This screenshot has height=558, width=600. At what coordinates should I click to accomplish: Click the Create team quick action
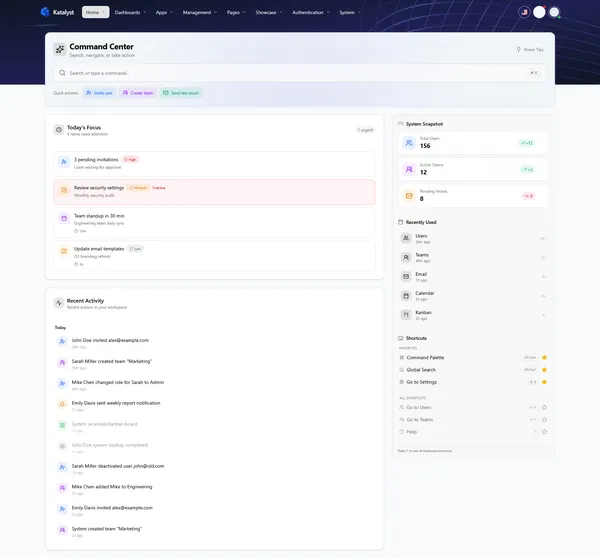tap(138, 93)
